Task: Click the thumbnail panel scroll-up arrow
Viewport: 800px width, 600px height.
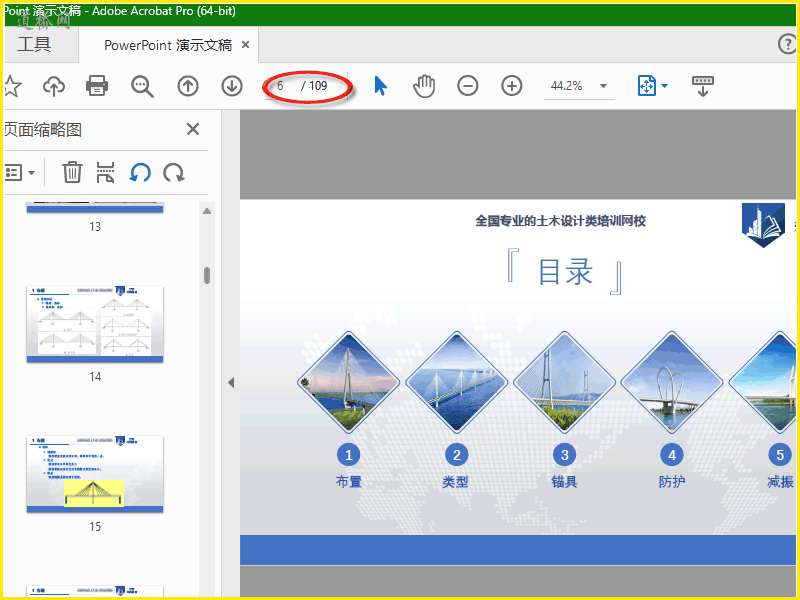Action: [207, 211]
